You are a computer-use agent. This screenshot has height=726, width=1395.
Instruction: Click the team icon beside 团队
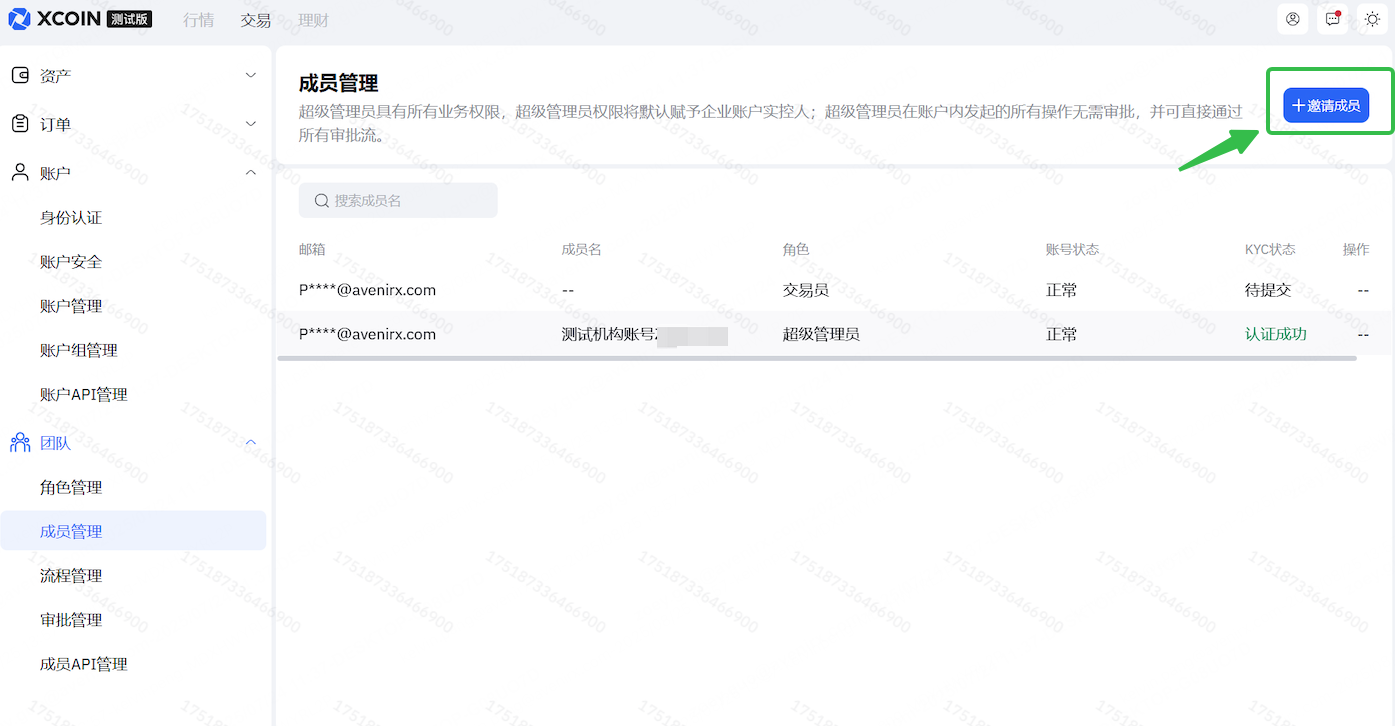[x=20, y=443]
